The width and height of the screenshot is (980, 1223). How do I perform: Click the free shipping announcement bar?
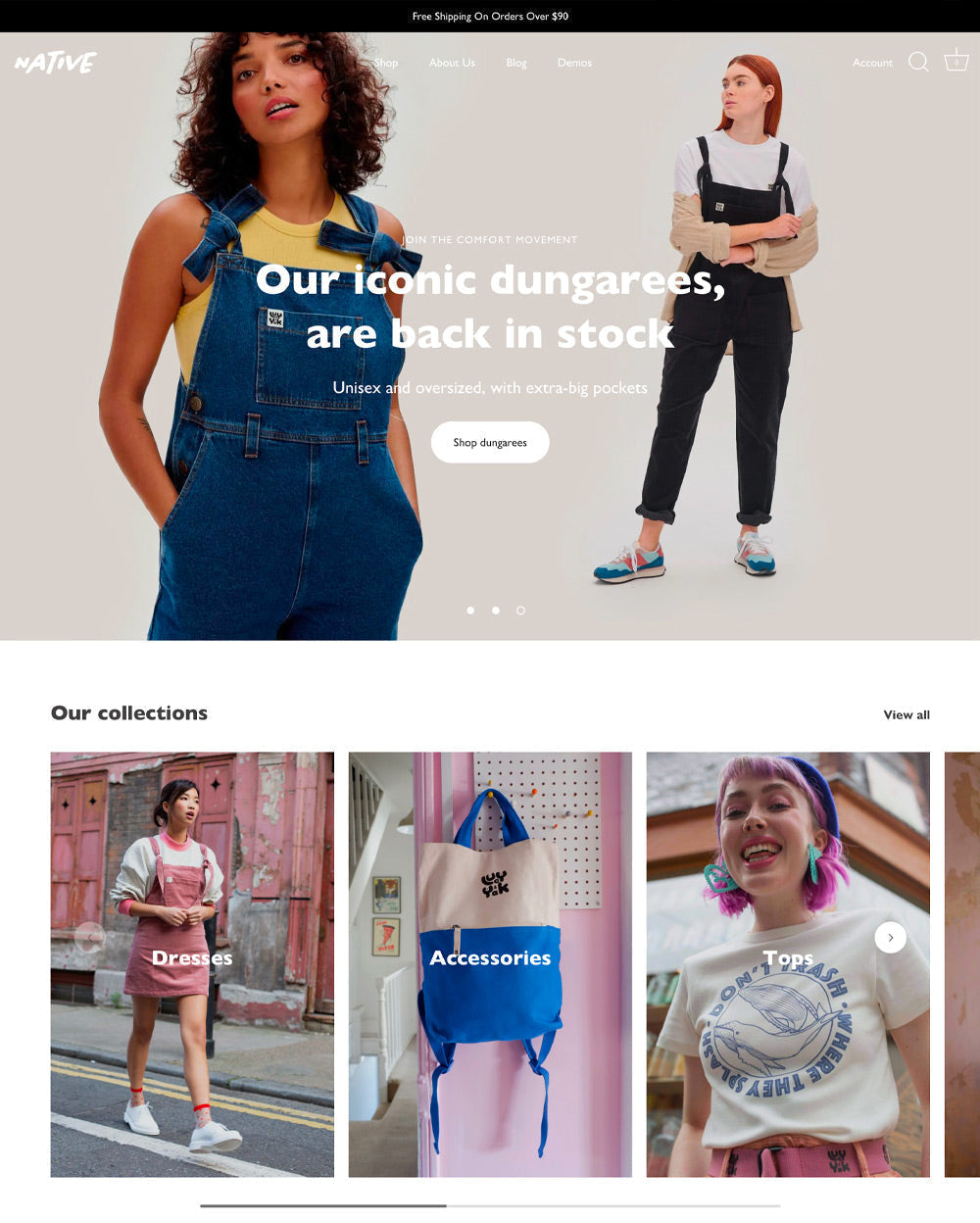[x=490, y=16]
